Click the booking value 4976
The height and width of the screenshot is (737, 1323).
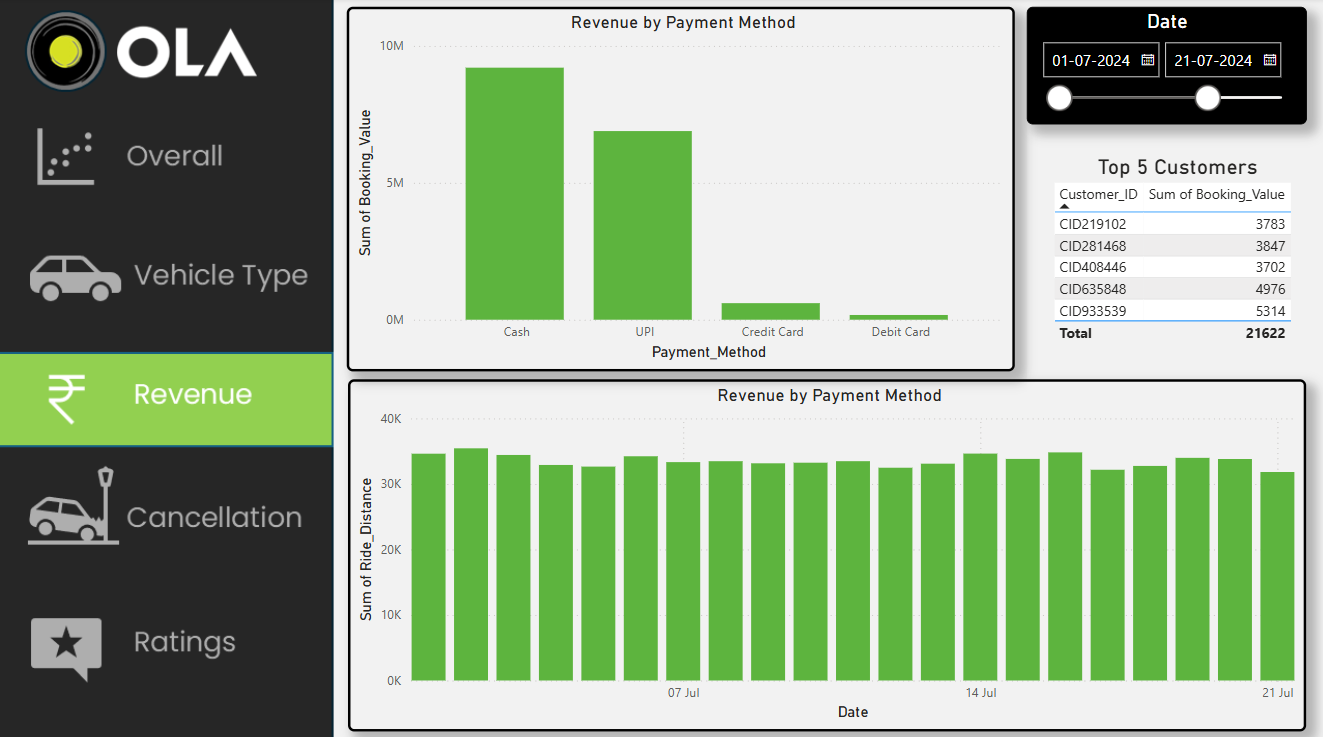tap(1270, 289)
